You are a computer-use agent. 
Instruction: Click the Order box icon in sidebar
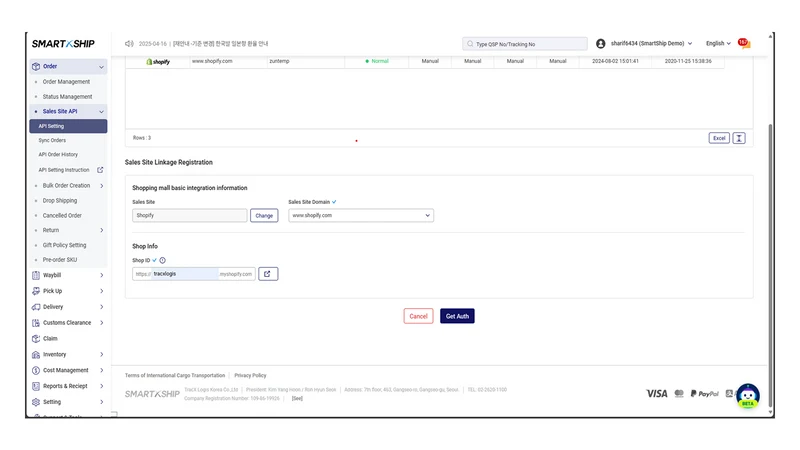point(36,66)
